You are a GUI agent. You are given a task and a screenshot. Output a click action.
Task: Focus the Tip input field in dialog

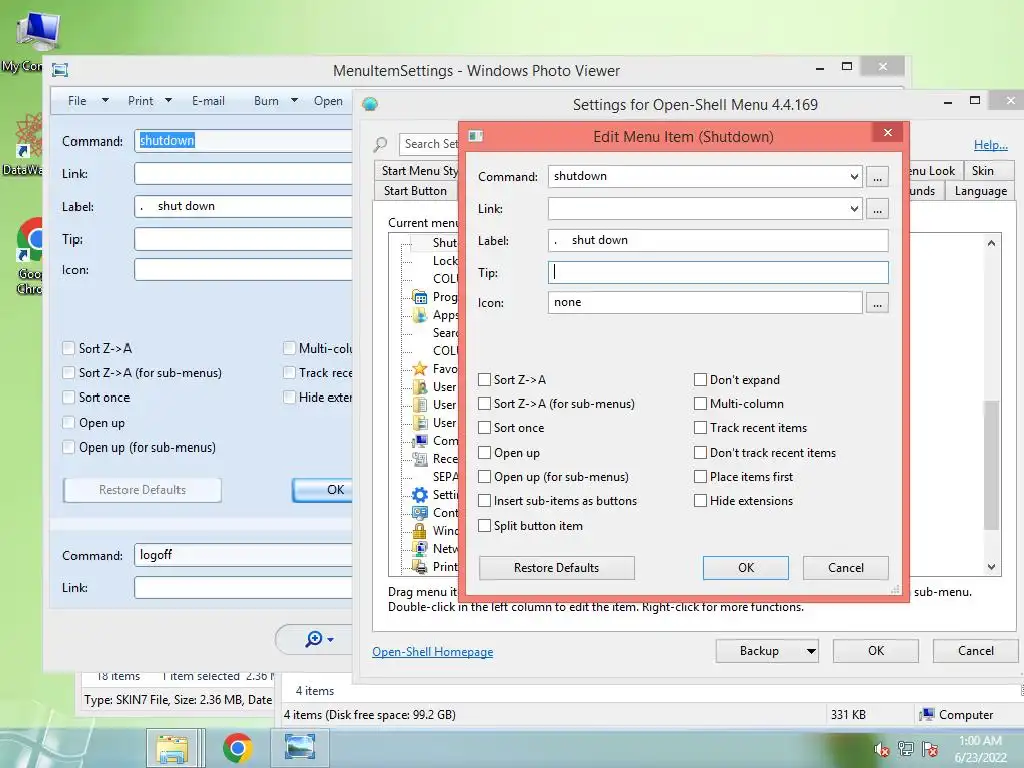(718, 272)
